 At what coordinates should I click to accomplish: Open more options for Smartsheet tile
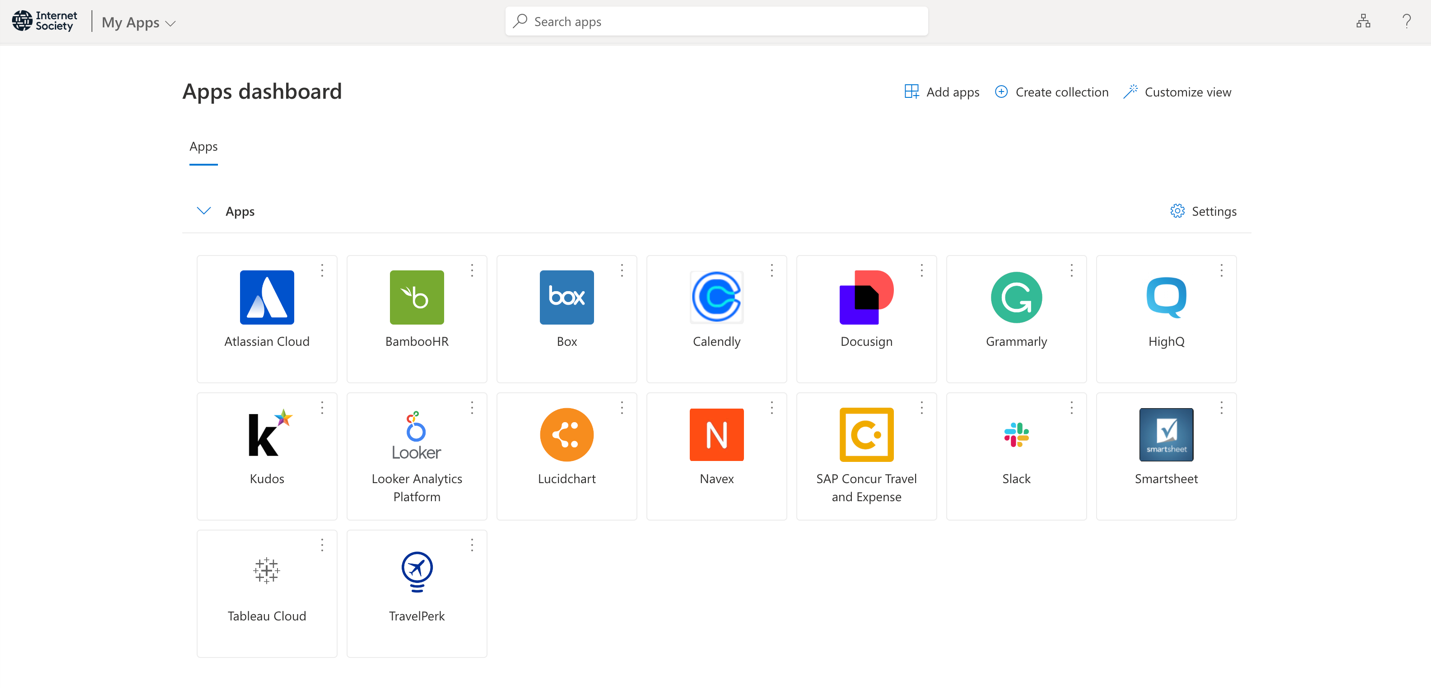(1221, 407)
